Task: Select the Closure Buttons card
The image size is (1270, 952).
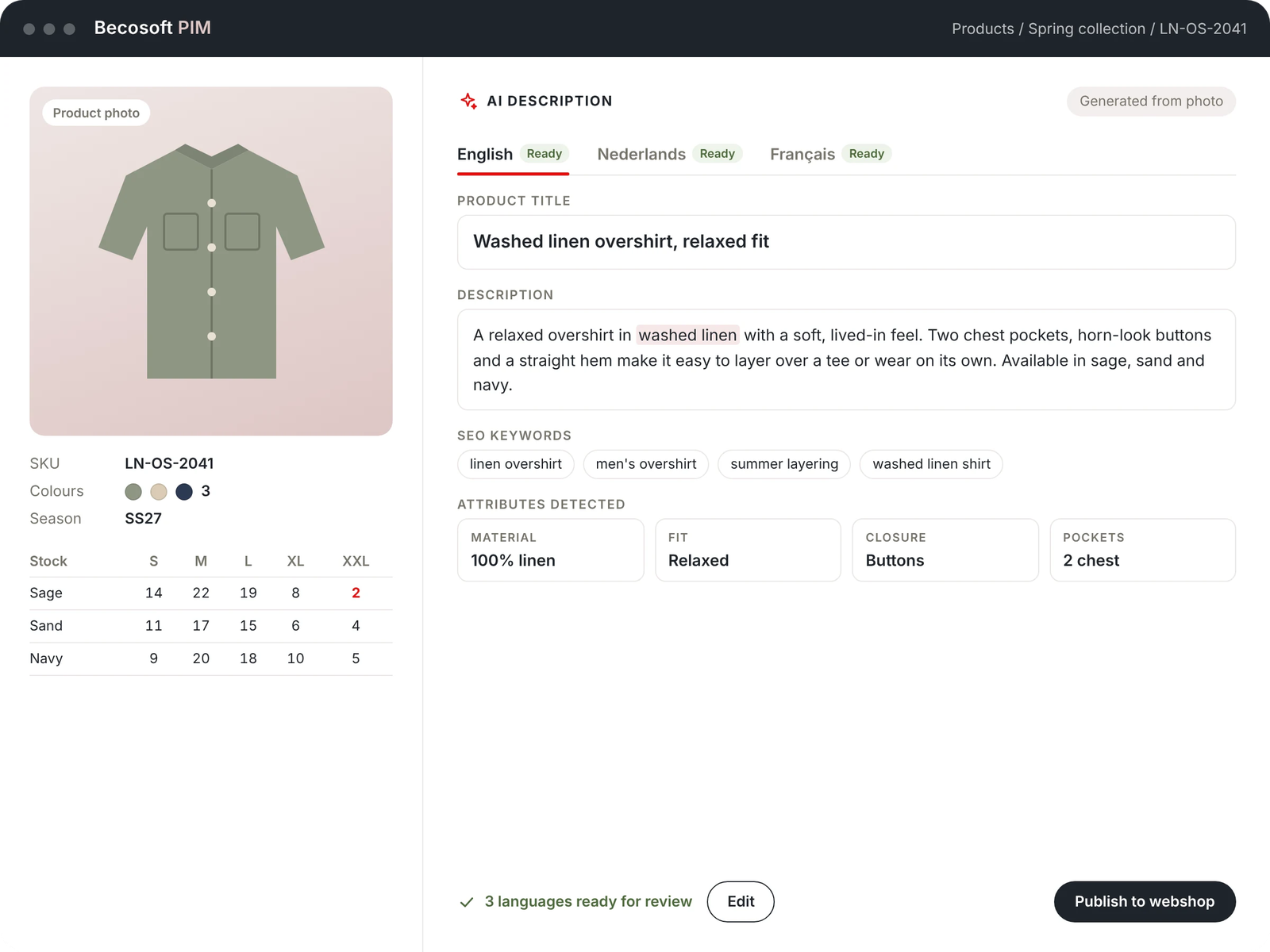Action: 945,550
